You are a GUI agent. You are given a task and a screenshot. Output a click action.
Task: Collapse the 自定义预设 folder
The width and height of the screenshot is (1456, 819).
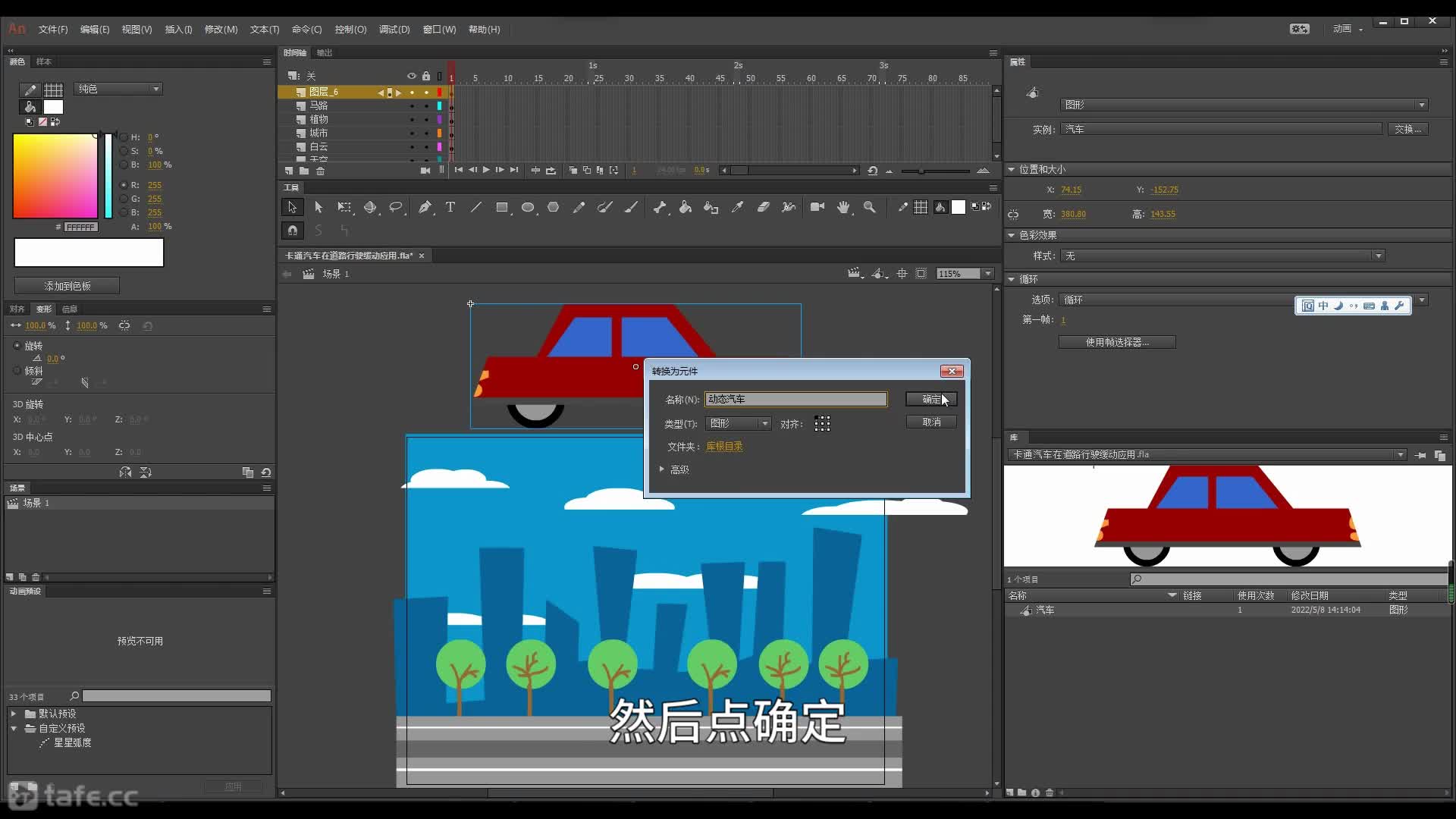click(14, 728)
